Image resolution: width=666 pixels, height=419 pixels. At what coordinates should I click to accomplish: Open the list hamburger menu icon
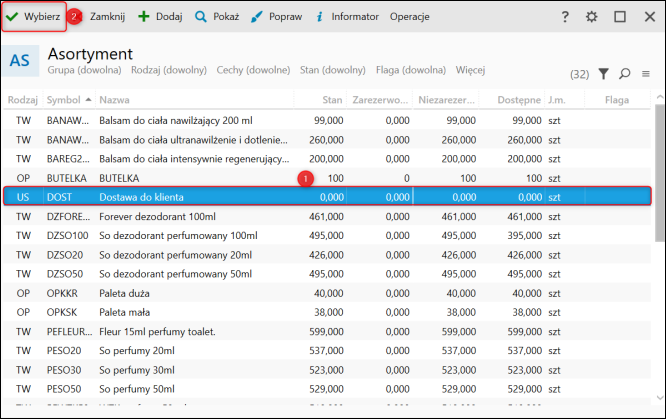646,73
